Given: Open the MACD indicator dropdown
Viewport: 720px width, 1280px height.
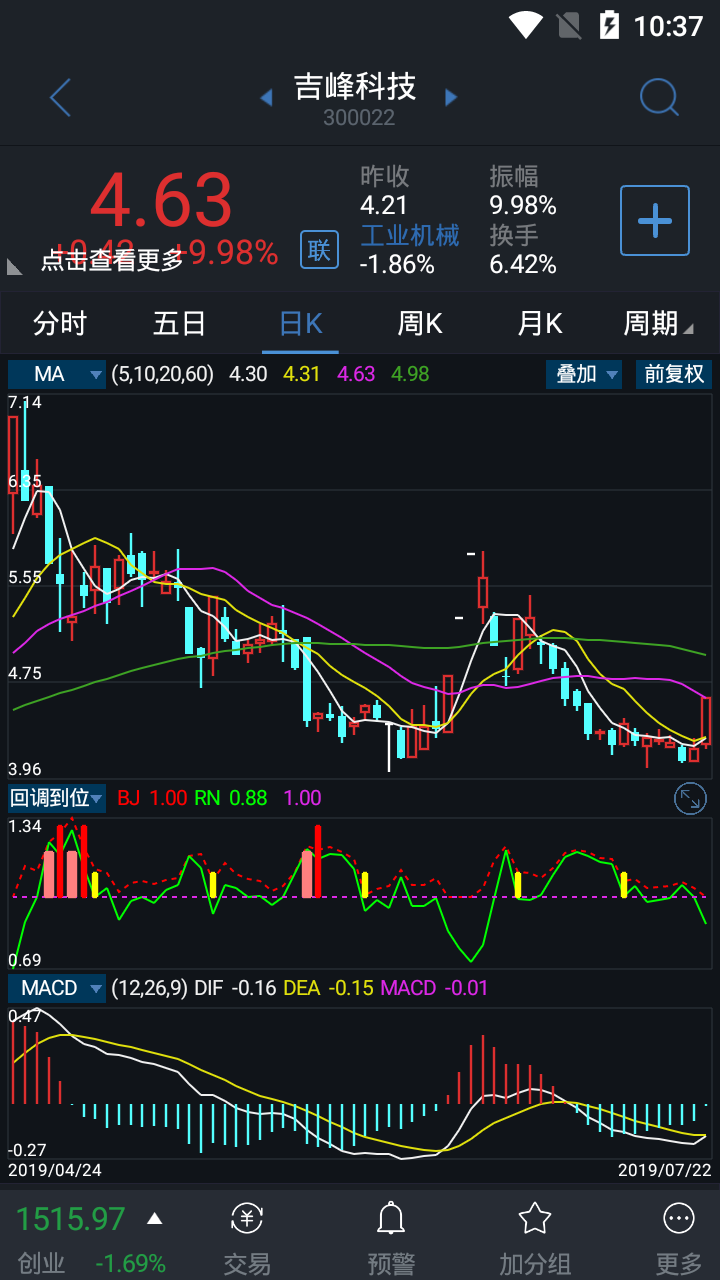Looking at the screenshot, I should pos(57,988).
